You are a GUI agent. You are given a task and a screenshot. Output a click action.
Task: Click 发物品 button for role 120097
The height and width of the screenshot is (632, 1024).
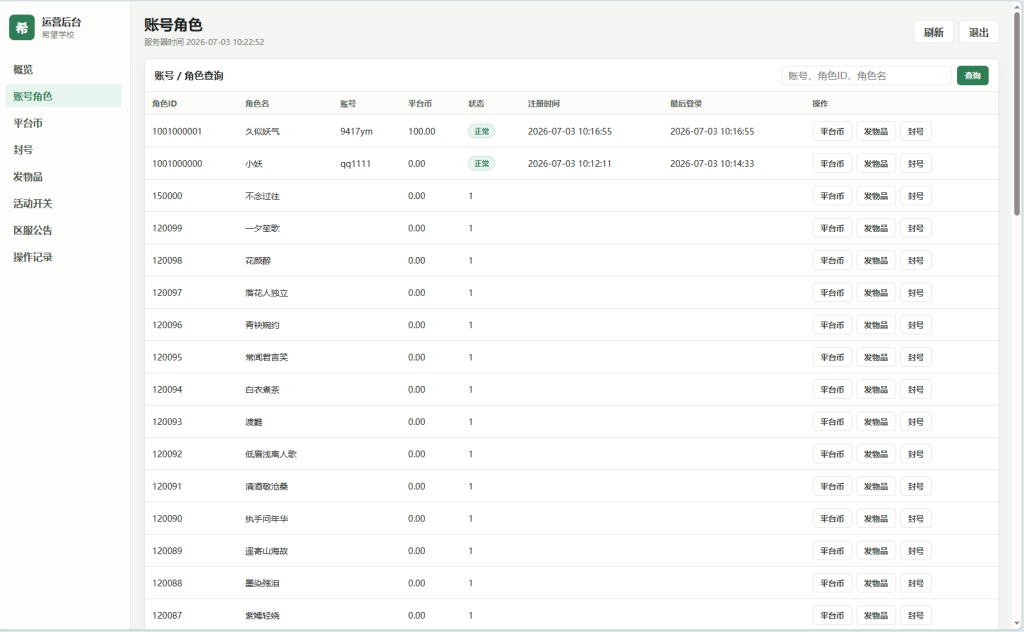click(x=876, y=292)
